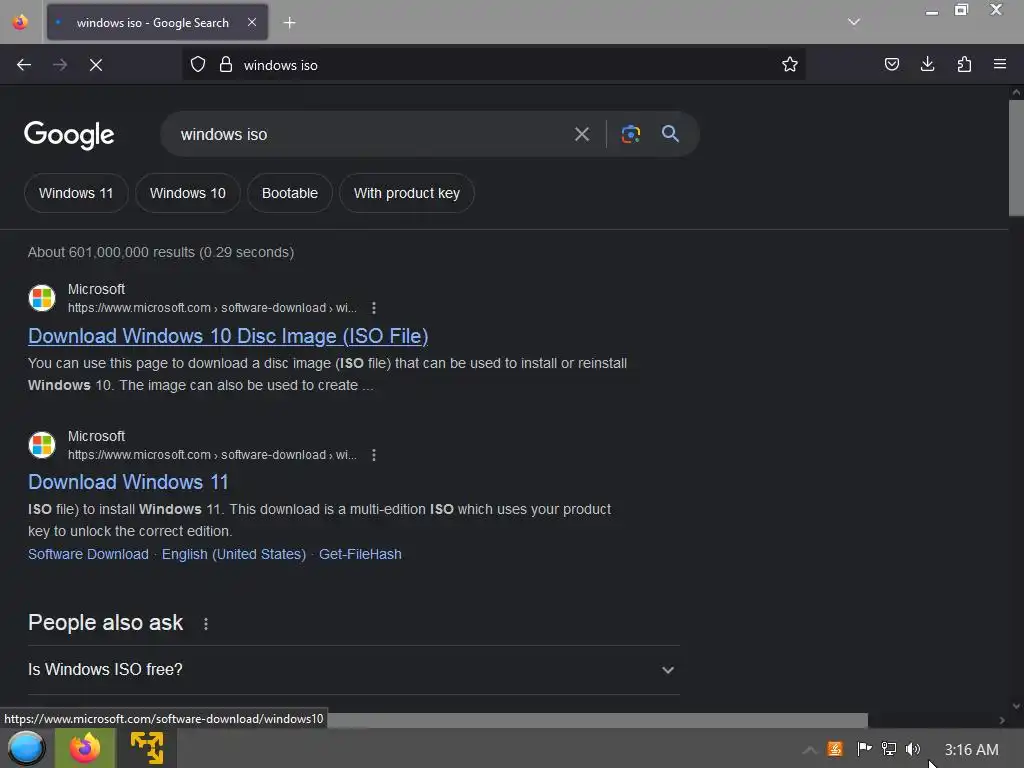The height and width of the screenshot is (768, 1024).
Task: Open the Extensions puzzle icon
Action: coord(964,64)
